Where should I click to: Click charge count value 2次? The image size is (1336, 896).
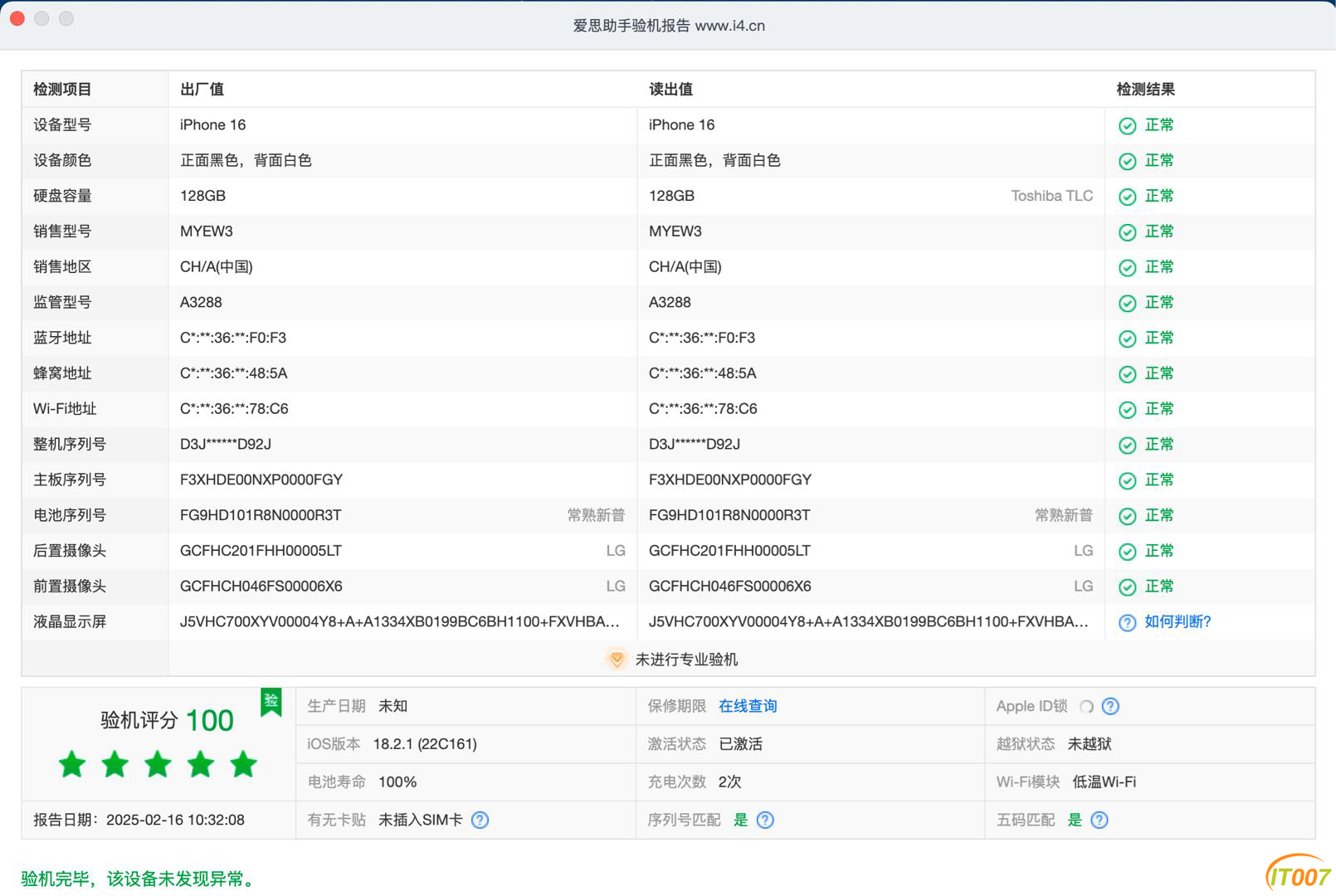point(729,782)
